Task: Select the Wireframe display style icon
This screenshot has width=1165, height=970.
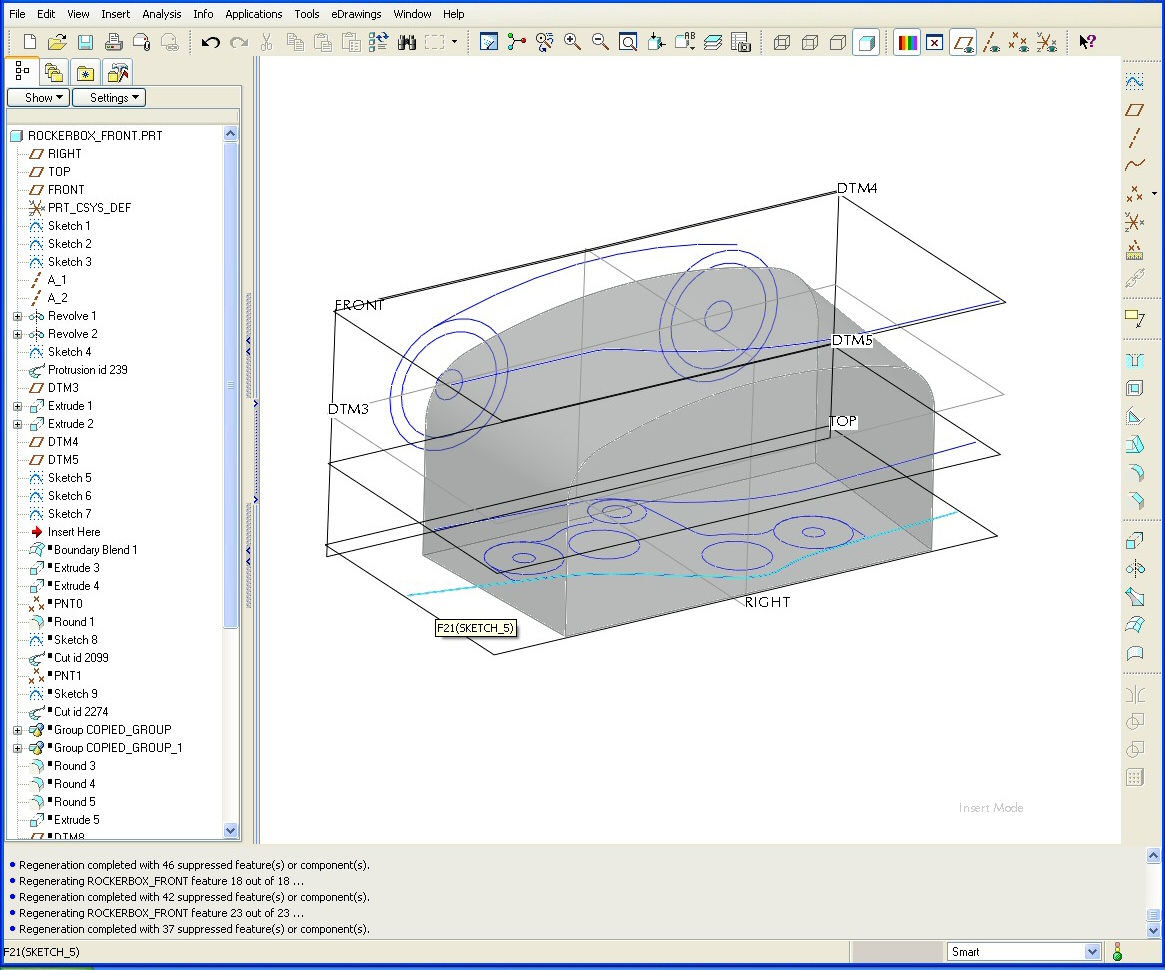Action: (782, 42)
